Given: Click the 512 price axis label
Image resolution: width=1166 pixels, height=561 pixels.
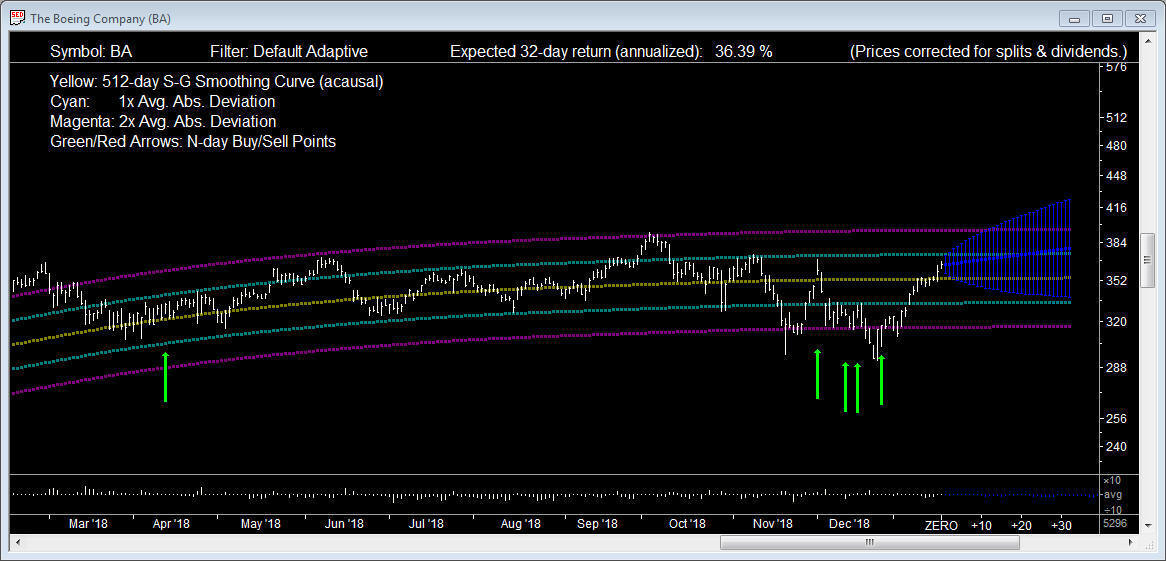Looking at the screenshot, I should click(1117, 118).
